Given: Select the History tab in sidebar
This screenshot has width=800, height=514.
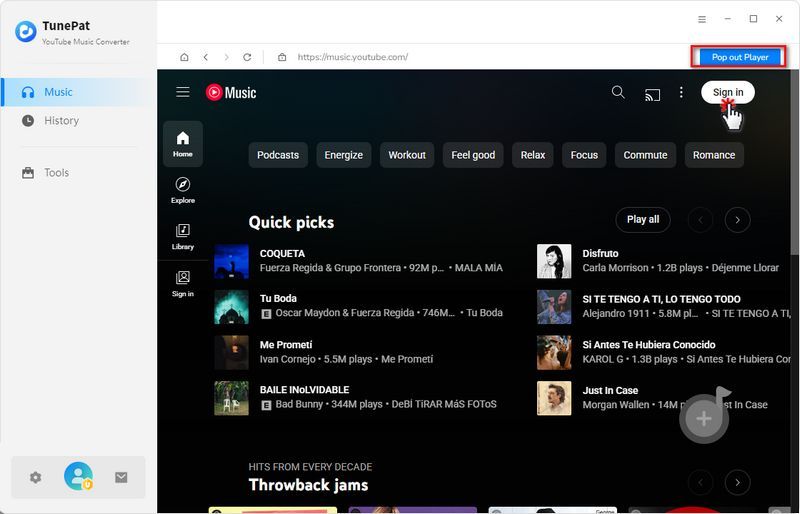Looking at the screenshot, I should point(61,120).
